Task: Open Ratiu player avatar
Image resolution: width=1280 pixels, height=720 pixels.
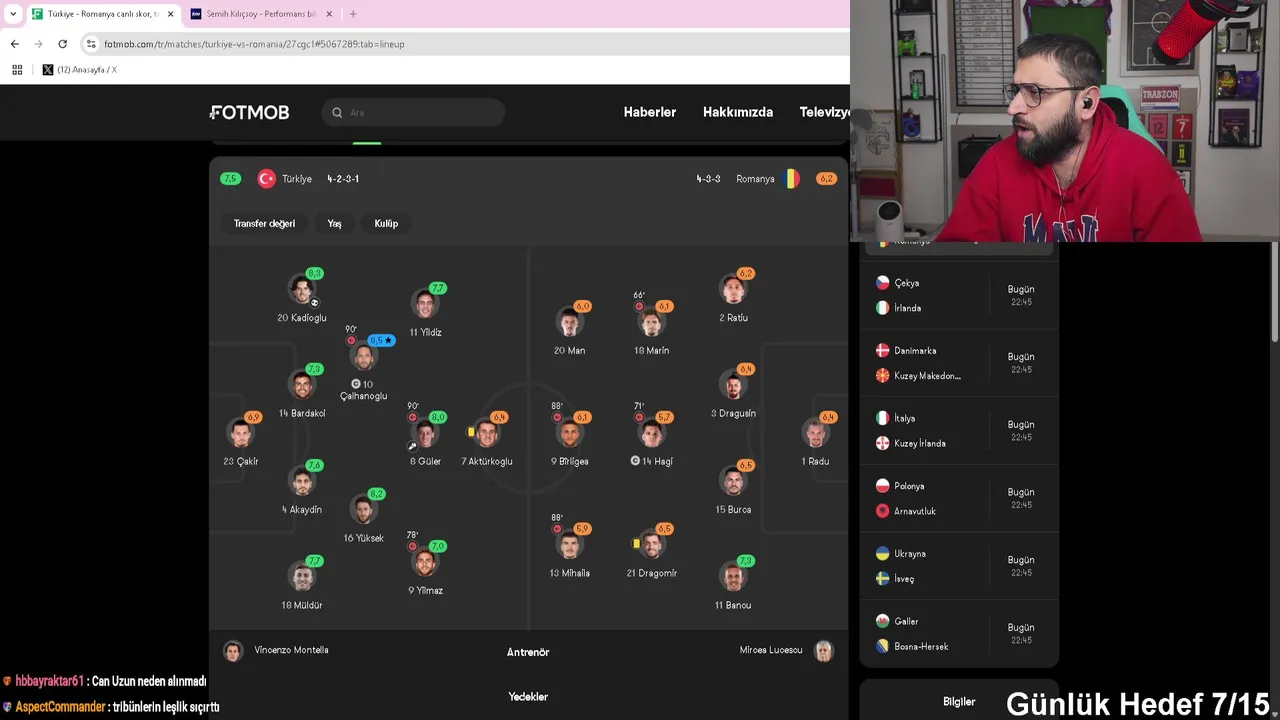Action: [x=733, y=290]
